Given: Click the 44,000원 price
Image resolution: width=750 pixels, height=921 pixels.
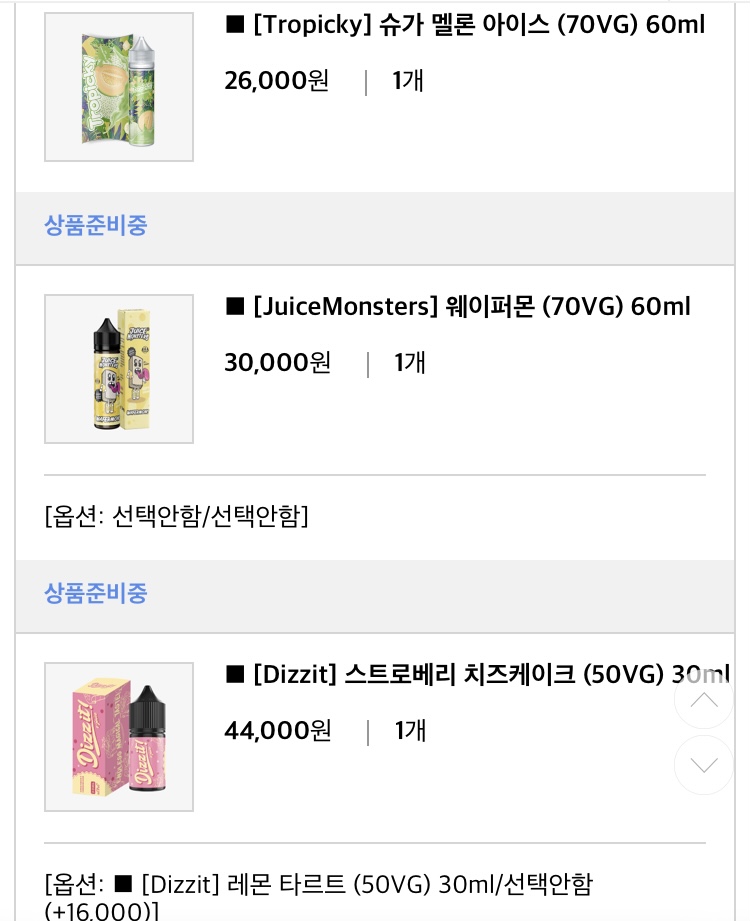Looking at the screenshot, I should (277, 731).
